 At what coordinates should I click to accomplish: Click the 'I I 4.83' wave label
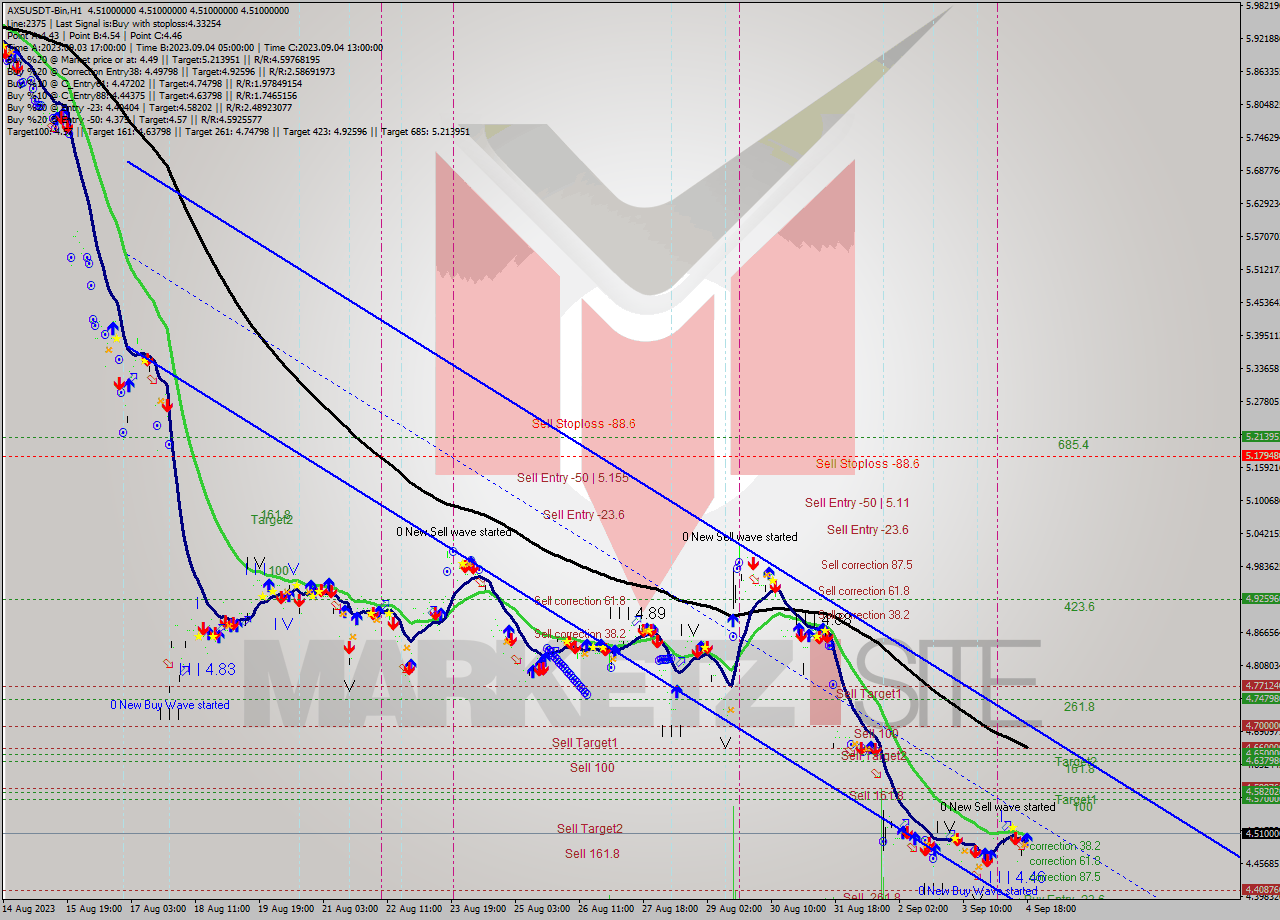tap(207, 670)
